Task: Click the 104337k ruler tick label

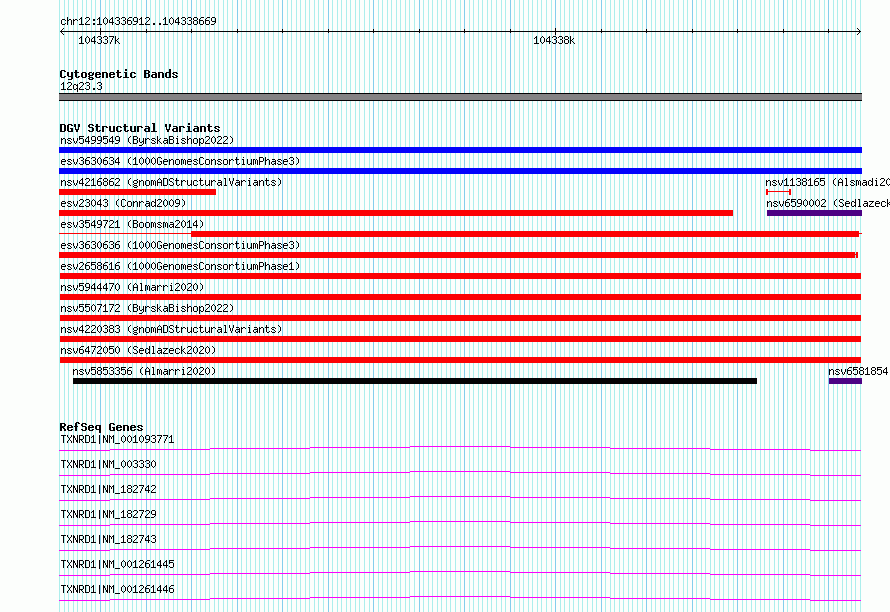Action: tap(99, 40)
